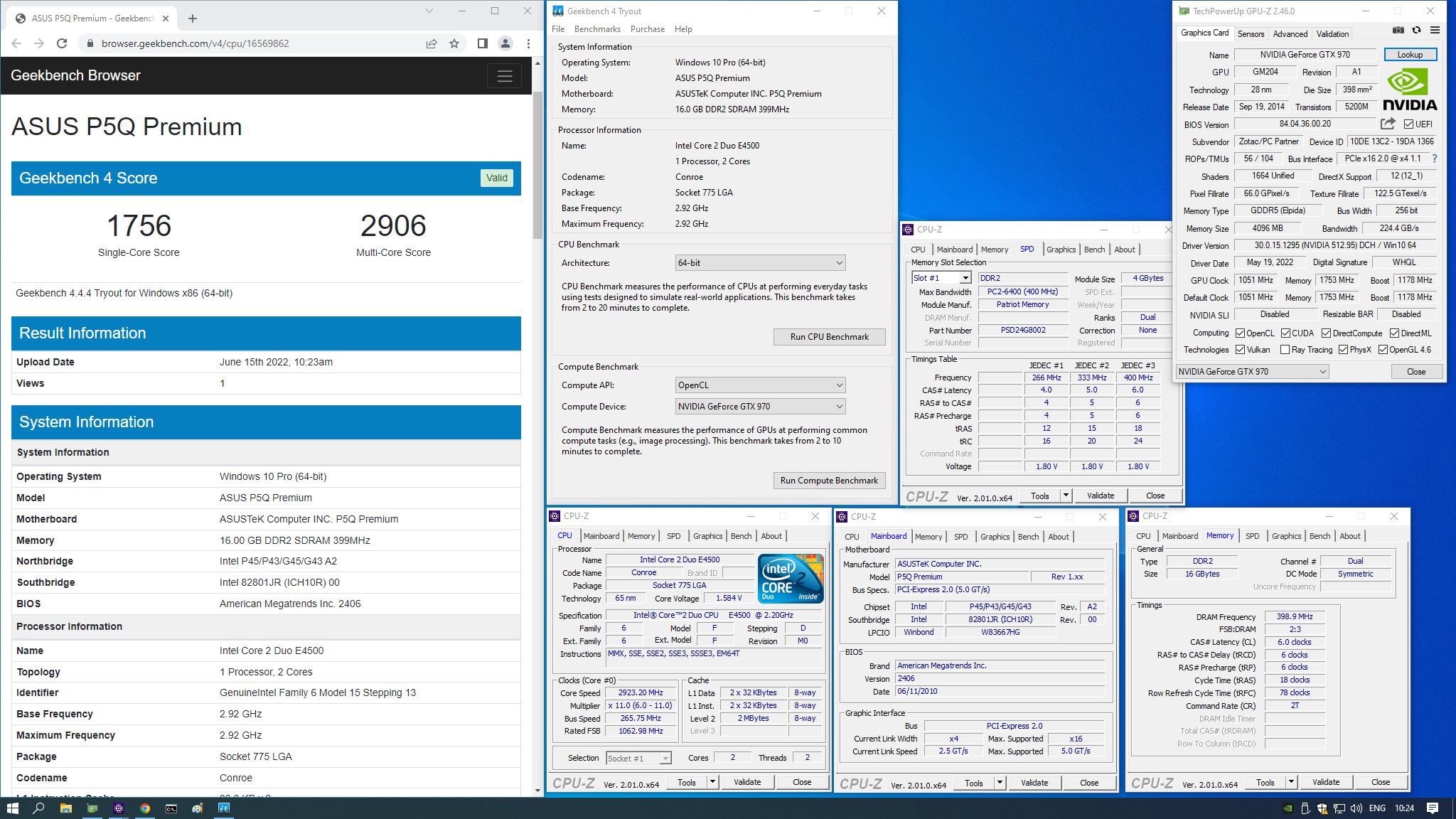
Task: Click the BIOS export share icon in GPU-Z
Action: 1387,124
